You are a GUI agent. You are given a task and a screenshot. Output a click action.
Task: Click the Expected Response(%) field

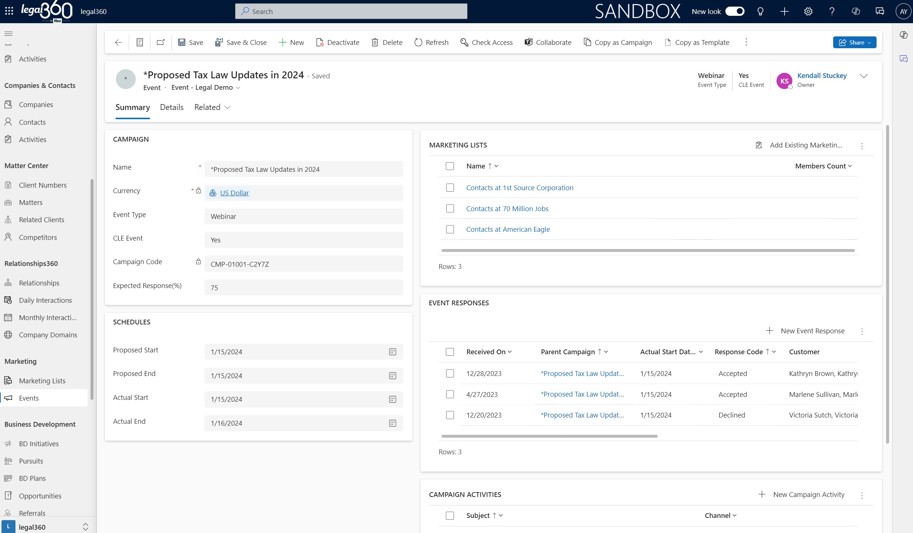tap(303, 288)
